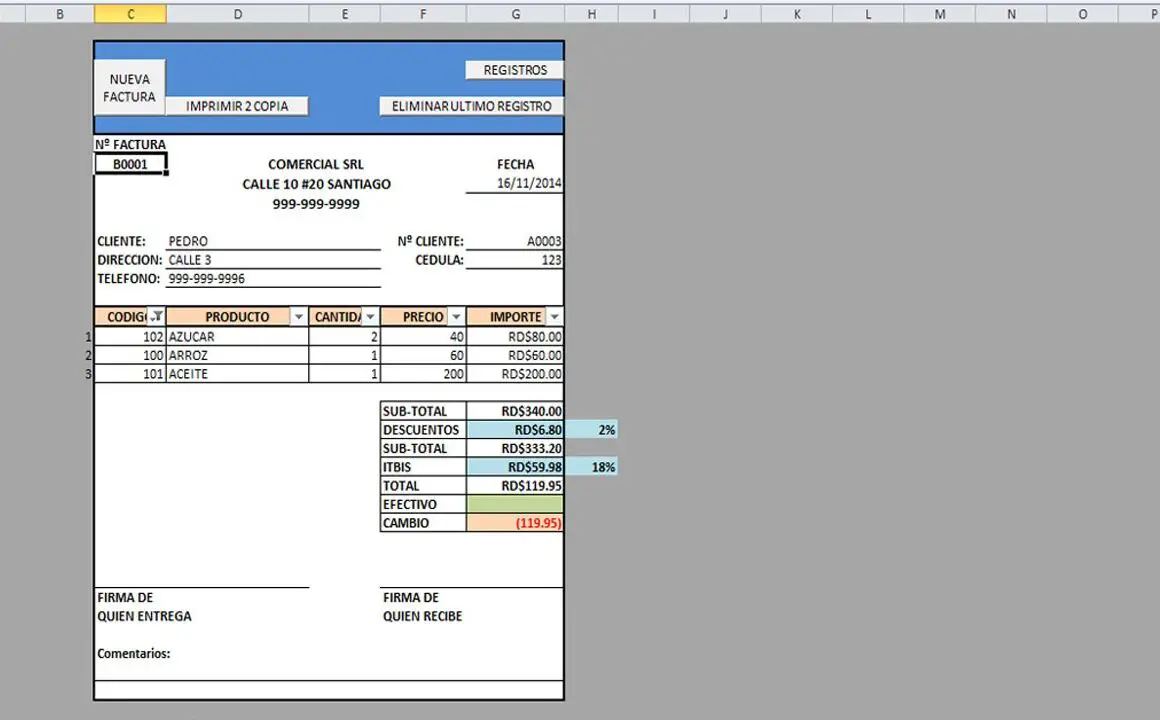Viewport: 1160px width, 720px height.
Task: Click the green EFECTIVO amount cell
Action: coord(515,504)
